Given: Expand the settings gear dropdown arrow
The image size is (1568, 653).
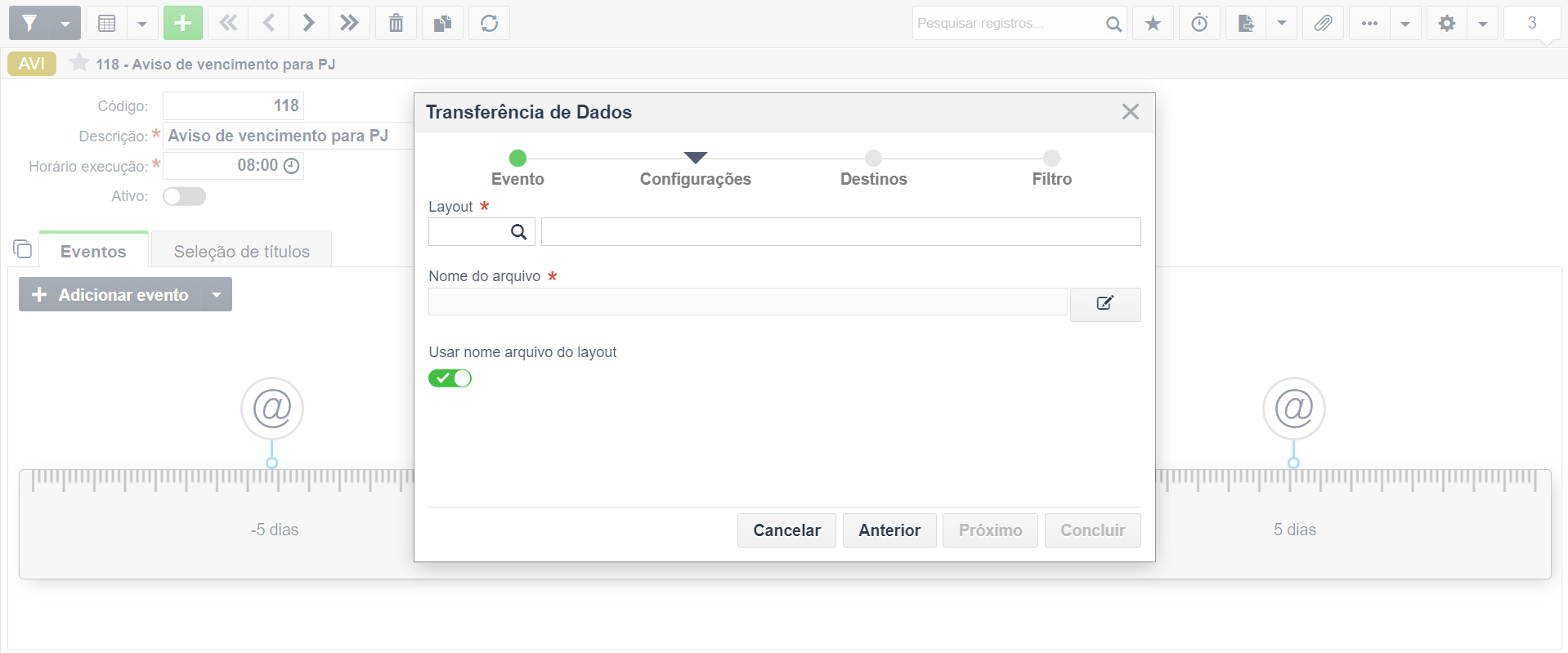Looking at the screenshot, I should coord(1482,23).
